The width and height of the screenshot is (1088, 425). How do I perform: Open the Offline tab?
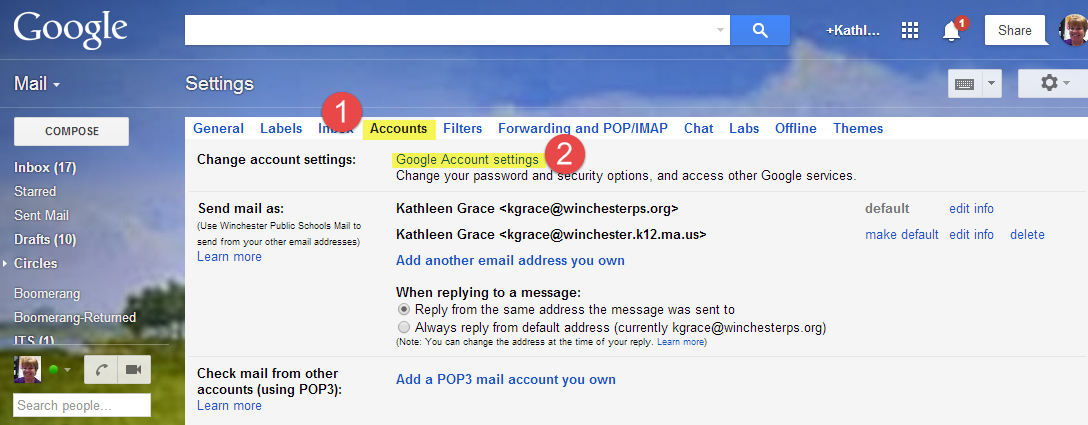[x=796, y=128]
